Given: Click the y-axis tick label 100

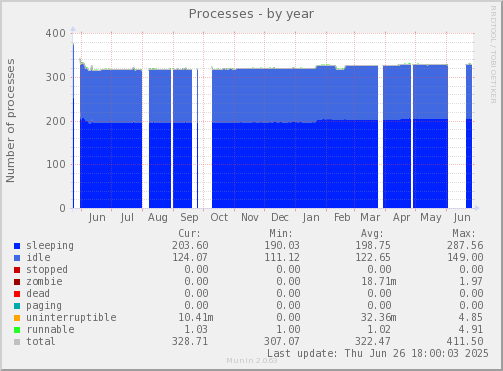Looking at the screenshot, I should tap(56, 164).
